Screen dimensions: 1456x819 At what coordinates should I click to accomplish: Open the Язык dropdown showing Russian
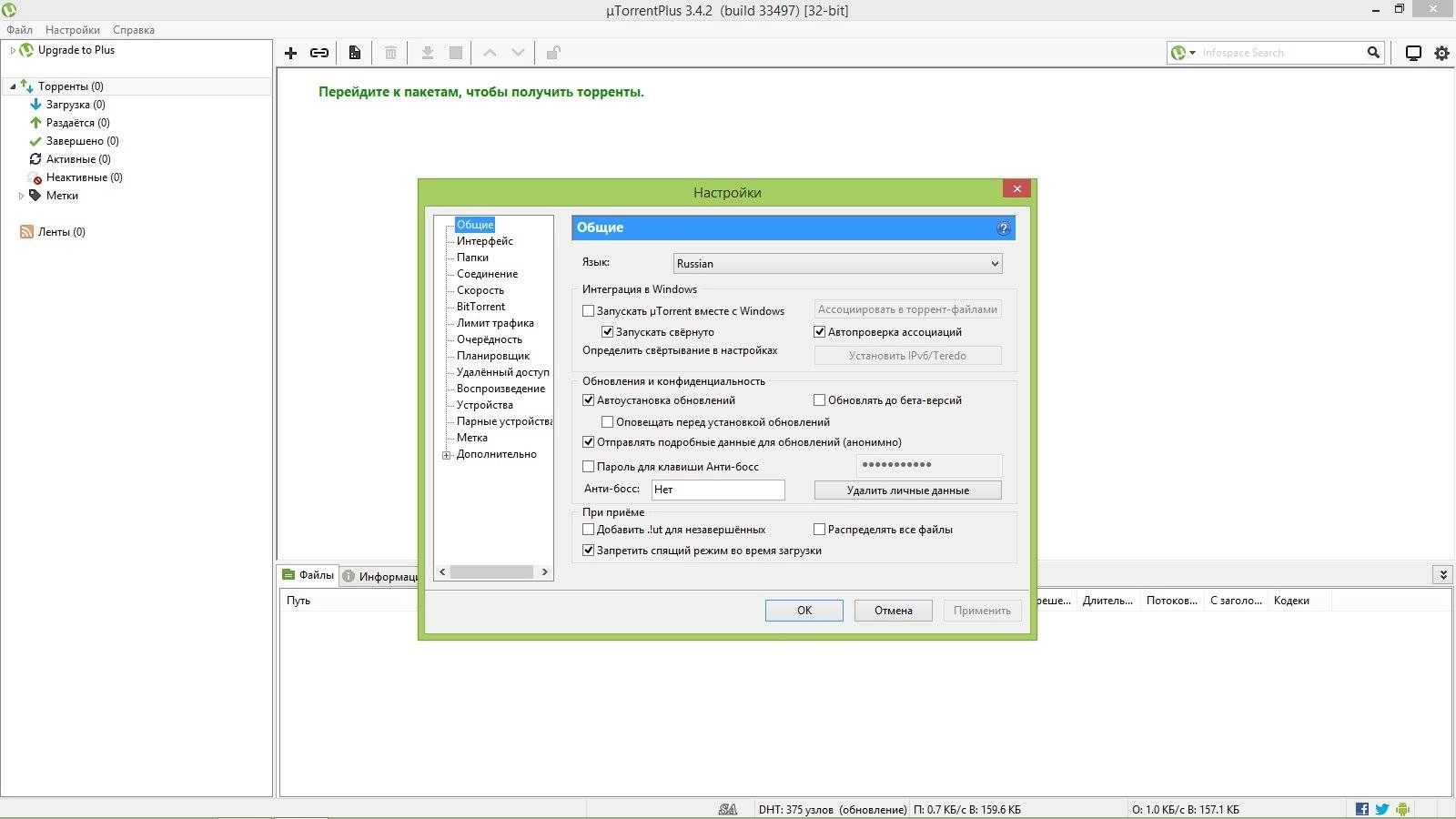[837, 264]
